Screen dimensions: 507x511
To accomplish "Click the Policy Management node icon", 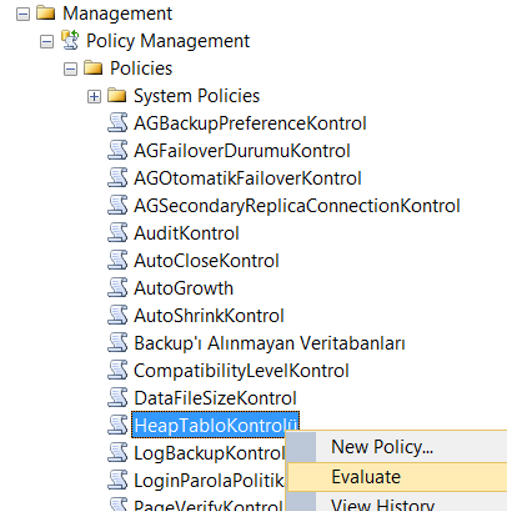I will click(x=70, y=40).
